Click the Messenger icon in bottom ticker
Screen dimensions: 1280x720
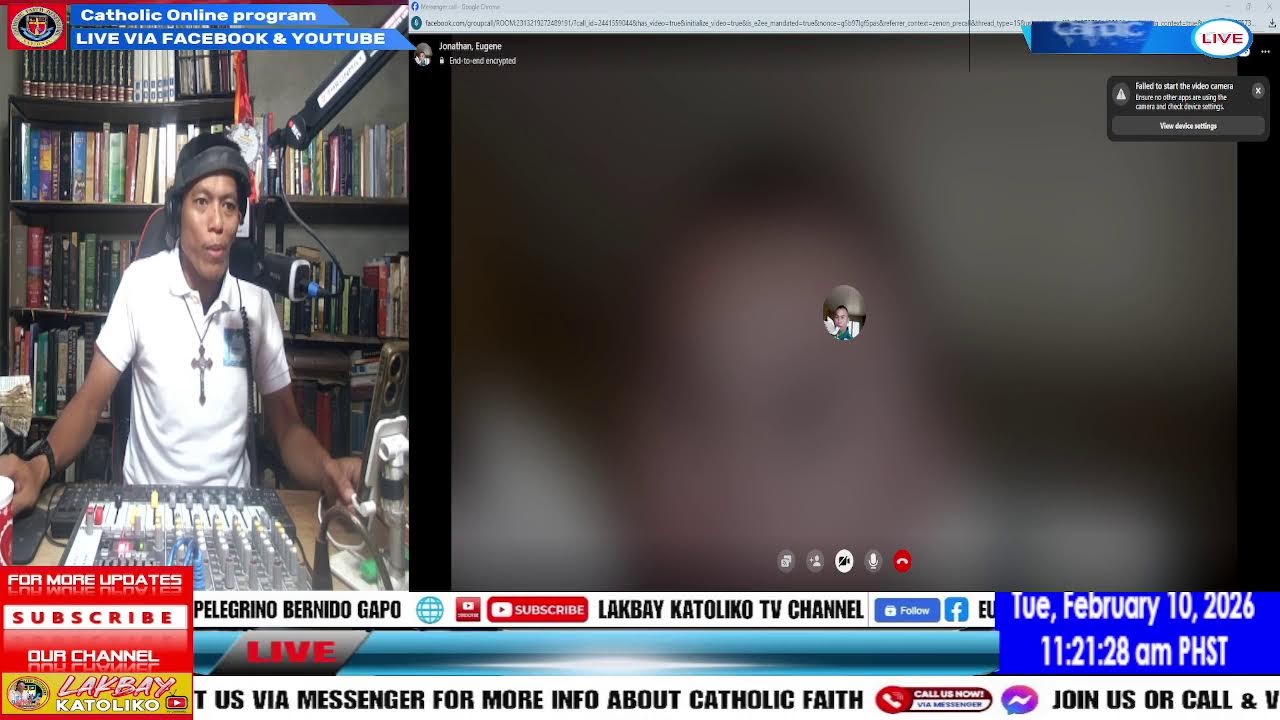(x=1019, y=700)
